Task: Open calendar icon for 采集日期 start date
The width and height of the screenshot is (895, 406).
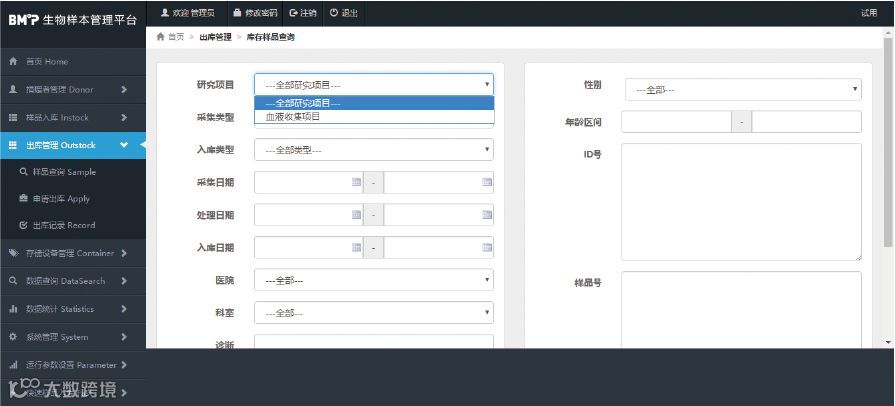Action: [x=357, y=182]
